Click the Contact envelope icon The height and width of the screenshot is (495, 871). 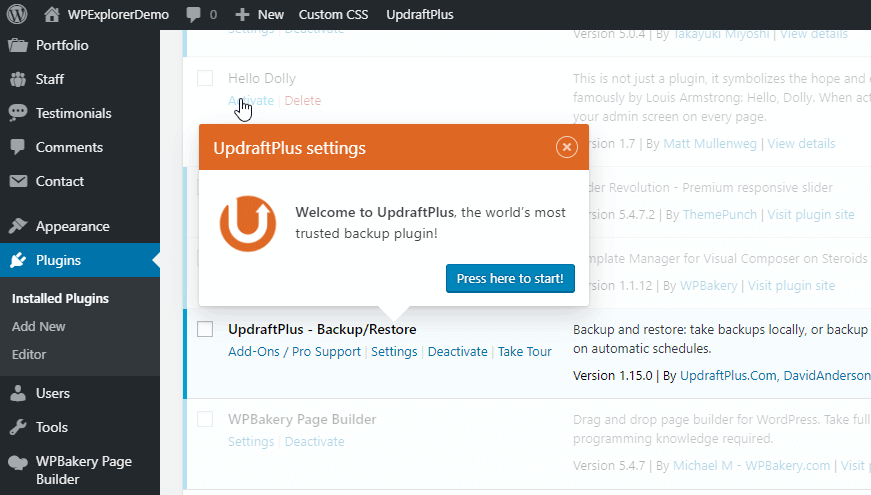(x=18, y=181)
